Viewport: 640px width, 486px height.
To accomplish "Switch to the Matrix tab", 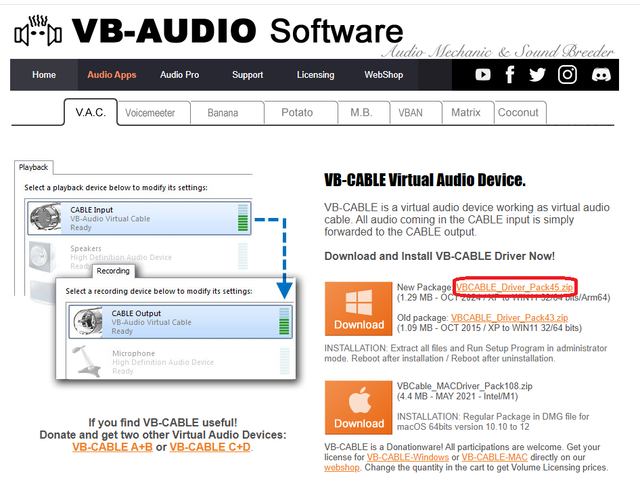I will pos(466,113).
